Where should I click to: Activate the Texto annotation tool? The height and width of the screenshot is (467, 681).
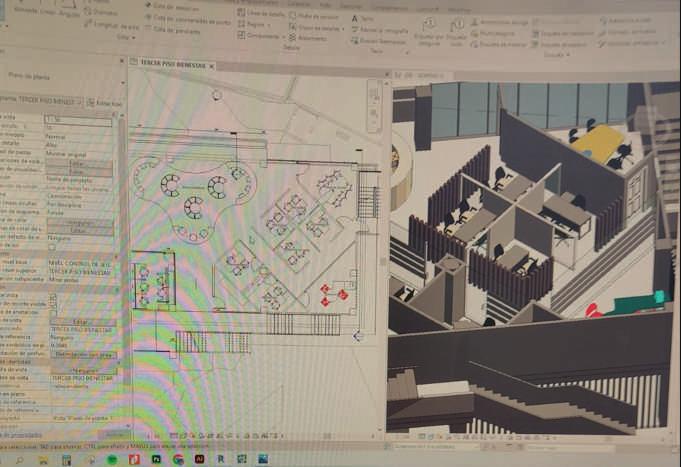coord(362,19)
